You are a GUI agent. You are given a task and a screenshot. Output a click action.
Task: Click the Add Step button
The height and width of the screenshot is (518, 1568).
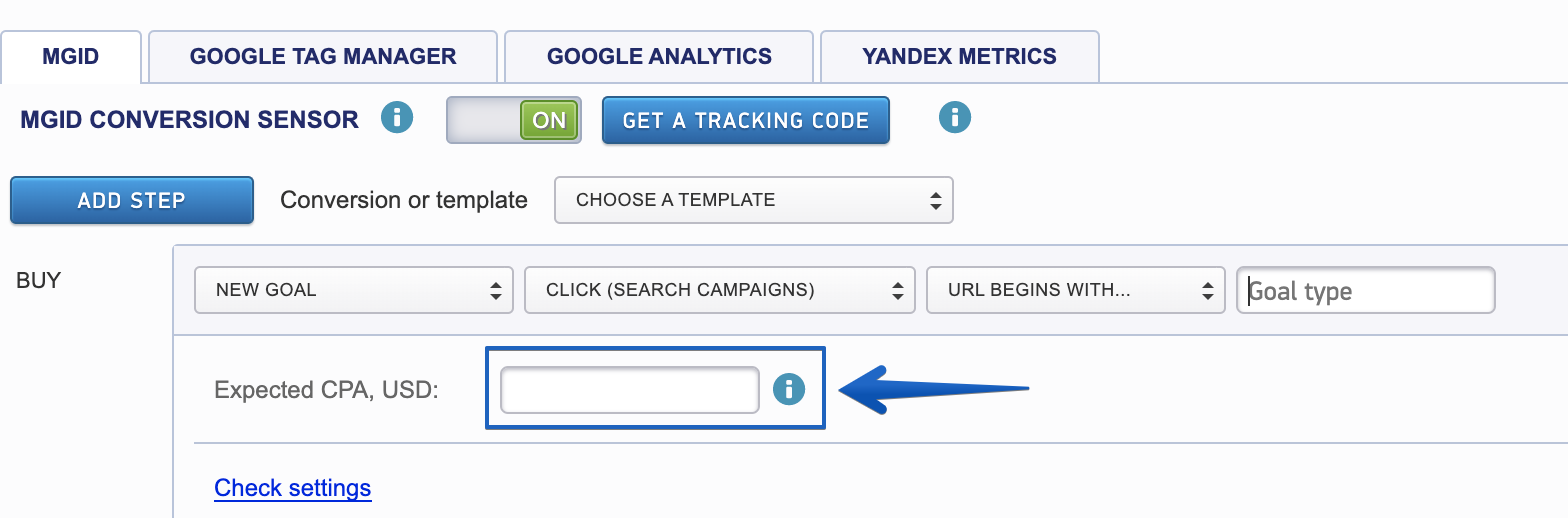click(x=132, y=200)
